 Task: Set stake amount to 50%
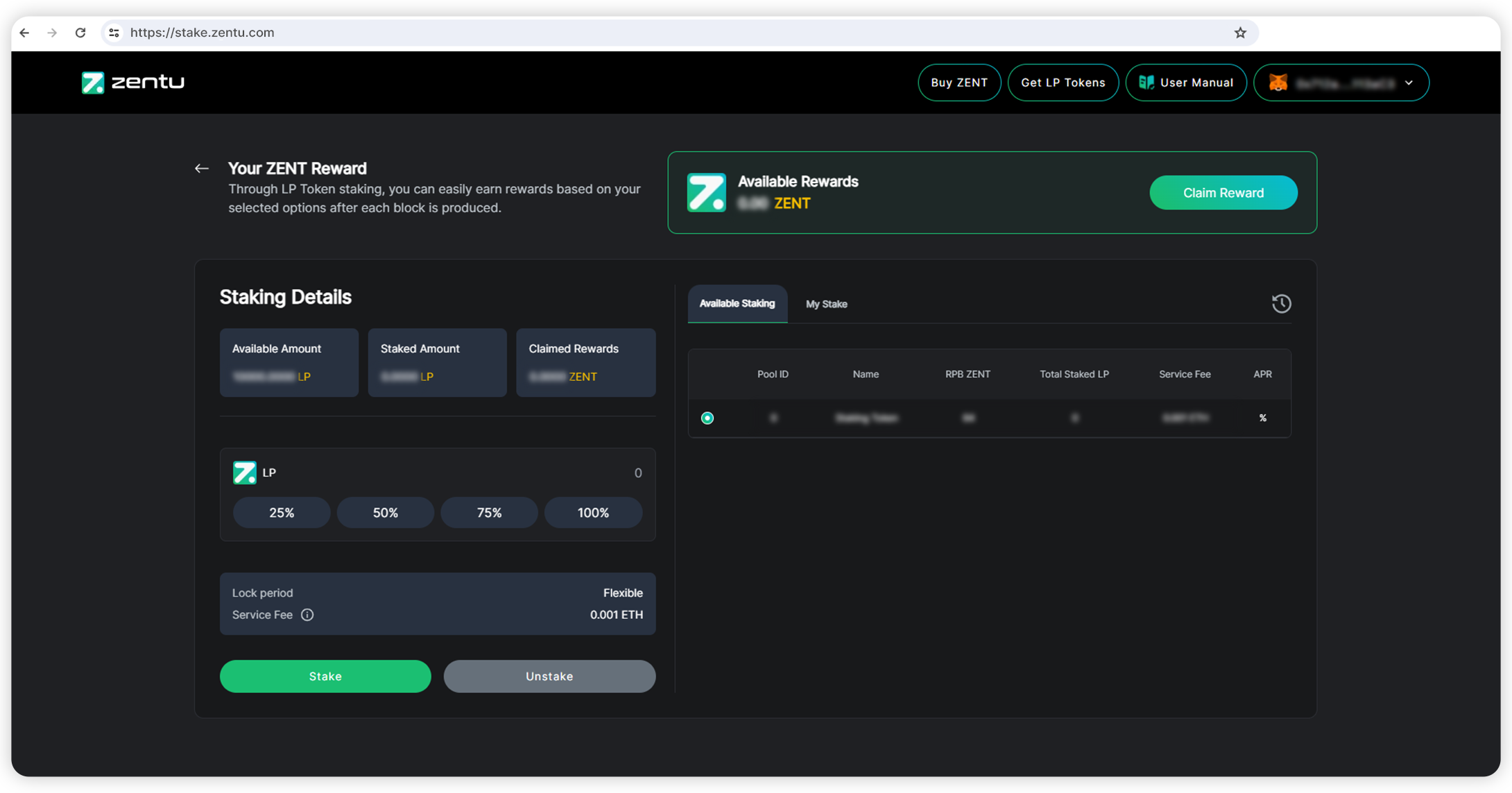coord(385,513)
